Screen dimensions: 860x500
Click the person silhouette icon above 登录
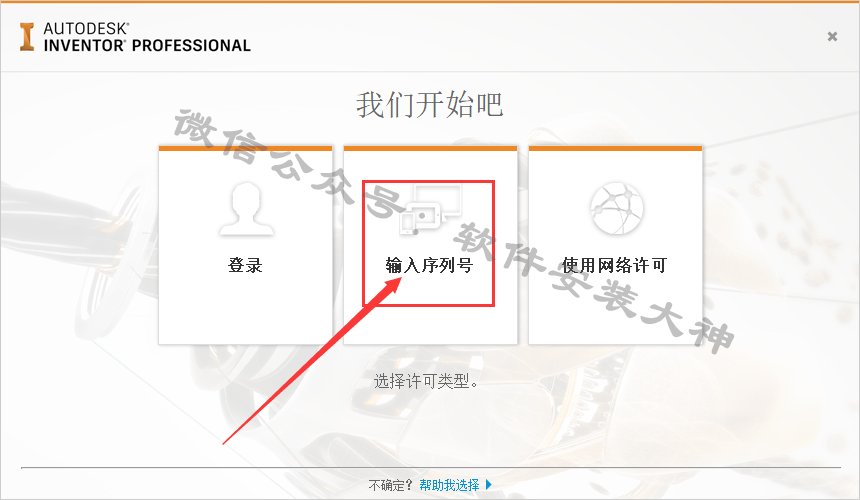246,209
